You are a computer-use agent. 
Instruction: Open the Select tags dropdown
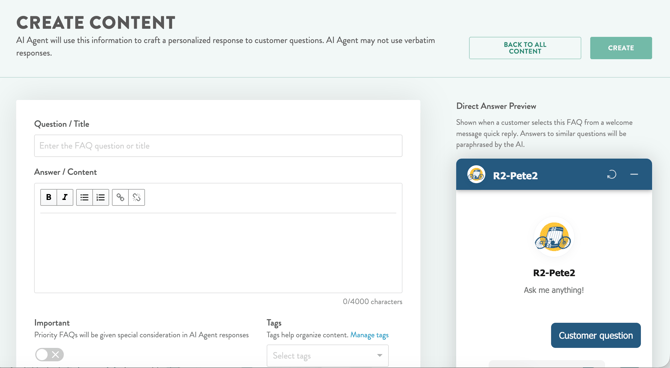[x=328, y=356]
